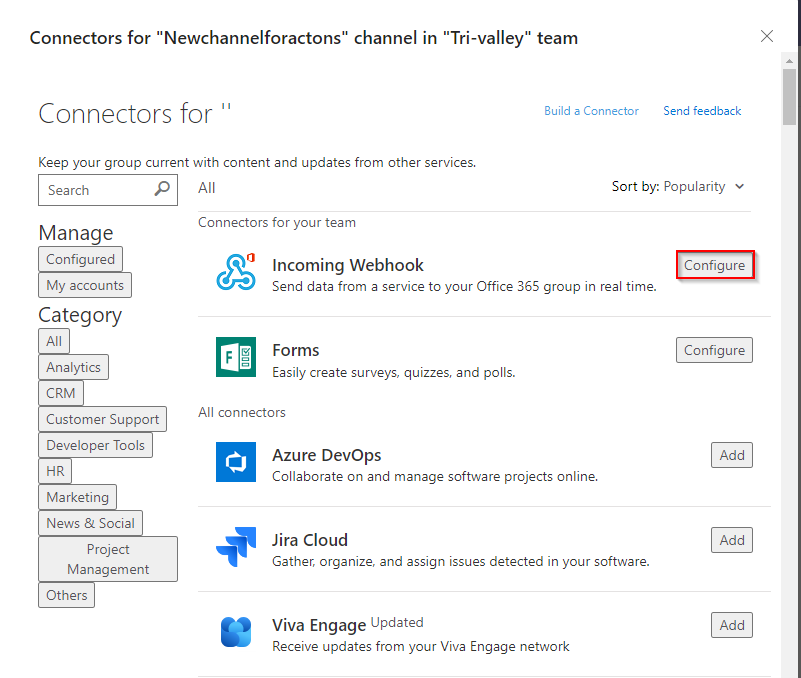Select the News & Social category

(90, 523)
